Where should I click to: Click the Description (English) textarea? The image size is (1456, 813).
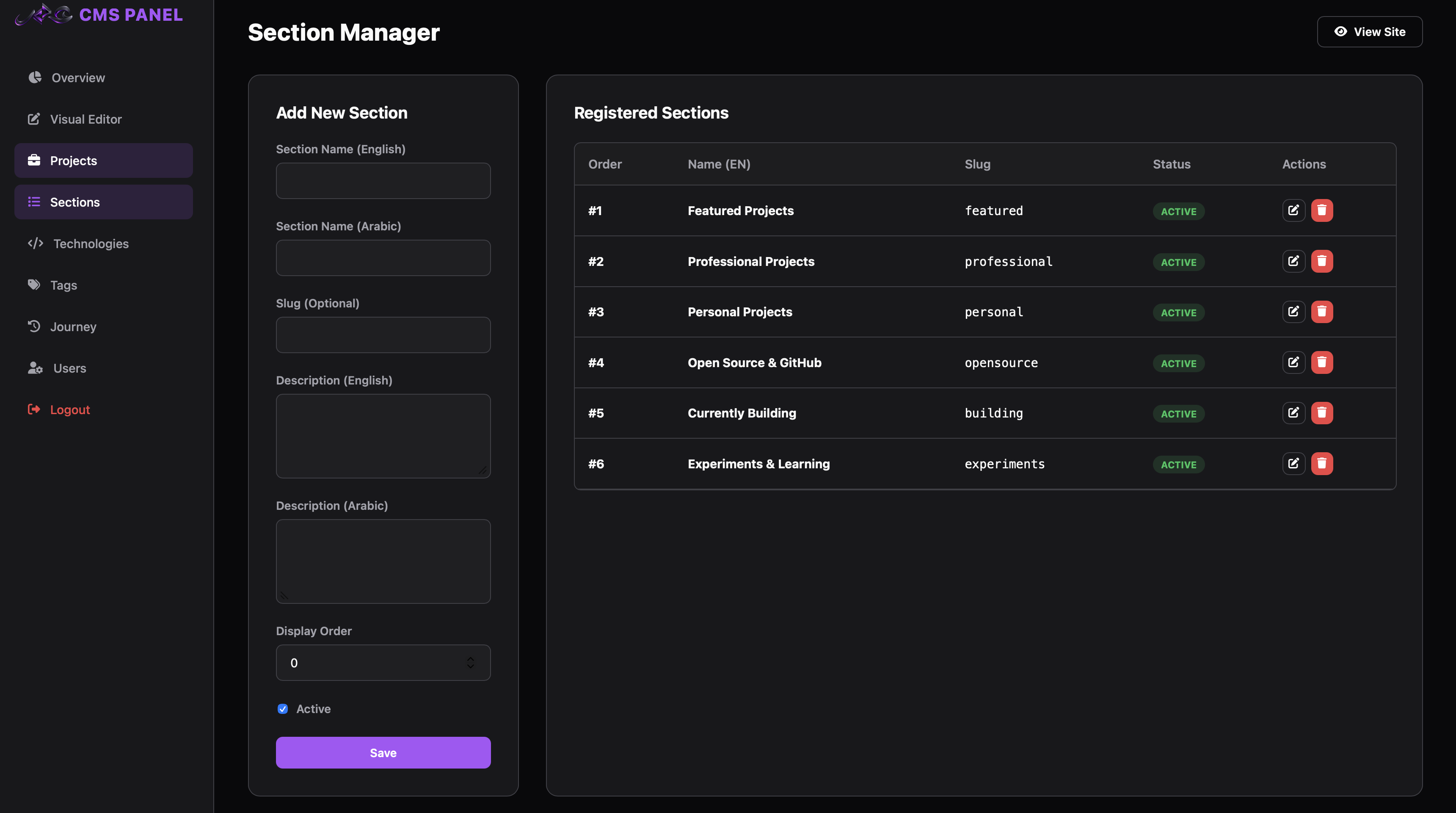383,436
